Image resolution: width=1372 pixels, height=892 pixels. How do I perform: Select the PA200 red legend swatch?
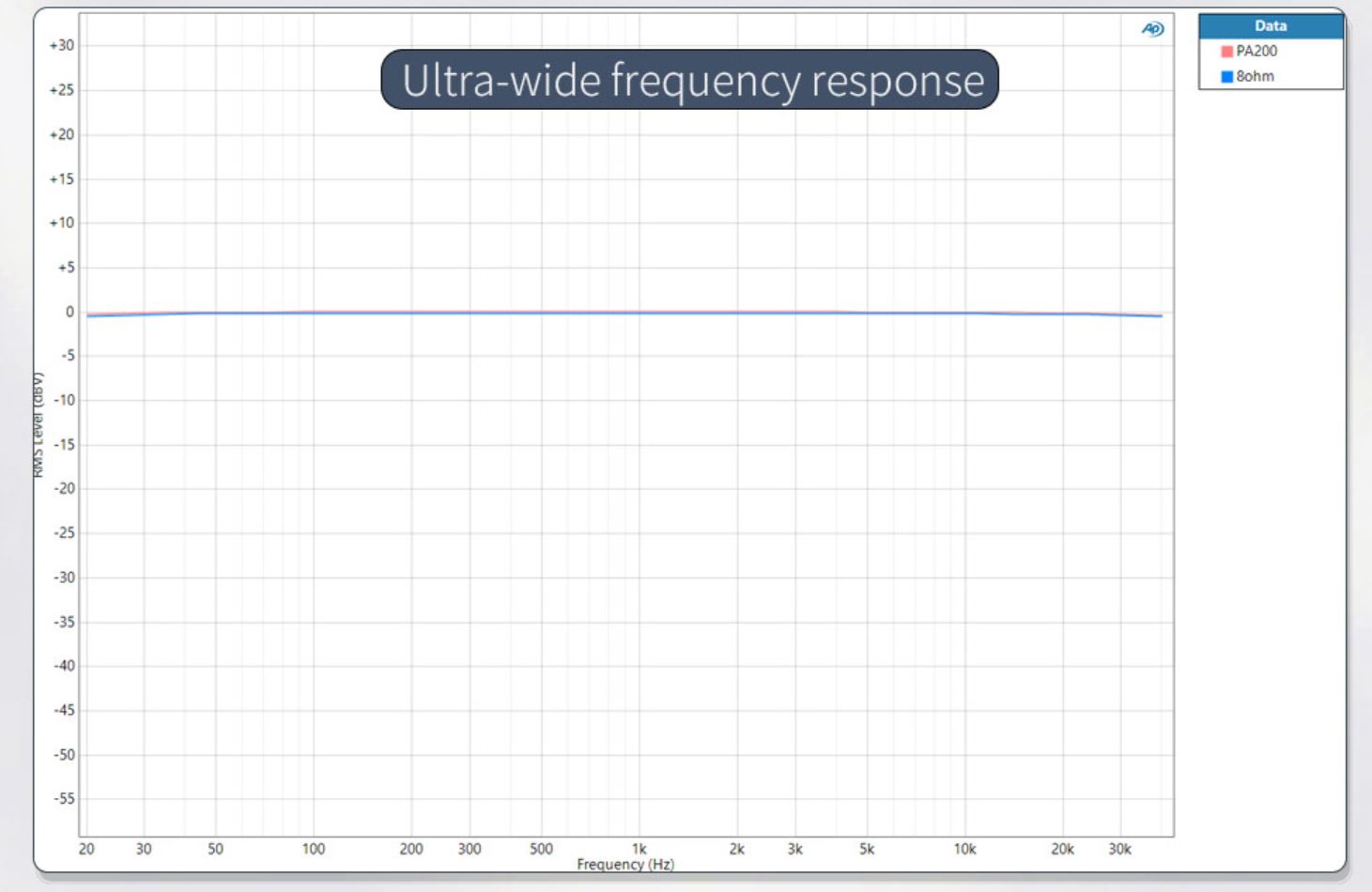click(x=1226, y=52)
